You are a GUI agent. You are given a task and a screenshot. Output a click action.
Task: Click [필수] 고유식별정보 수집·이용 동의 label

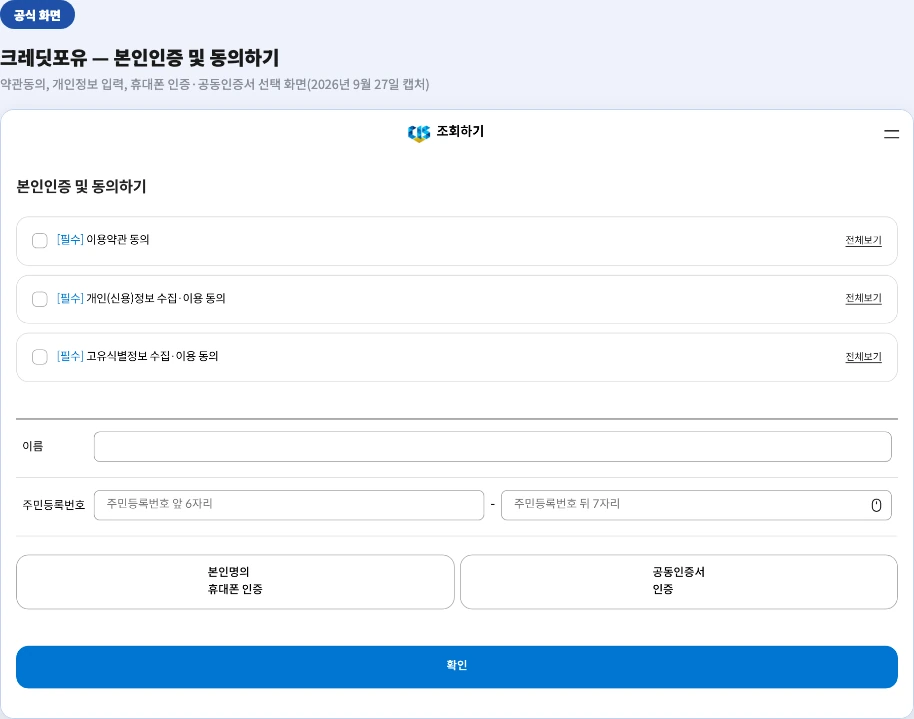tap(138, 356)
